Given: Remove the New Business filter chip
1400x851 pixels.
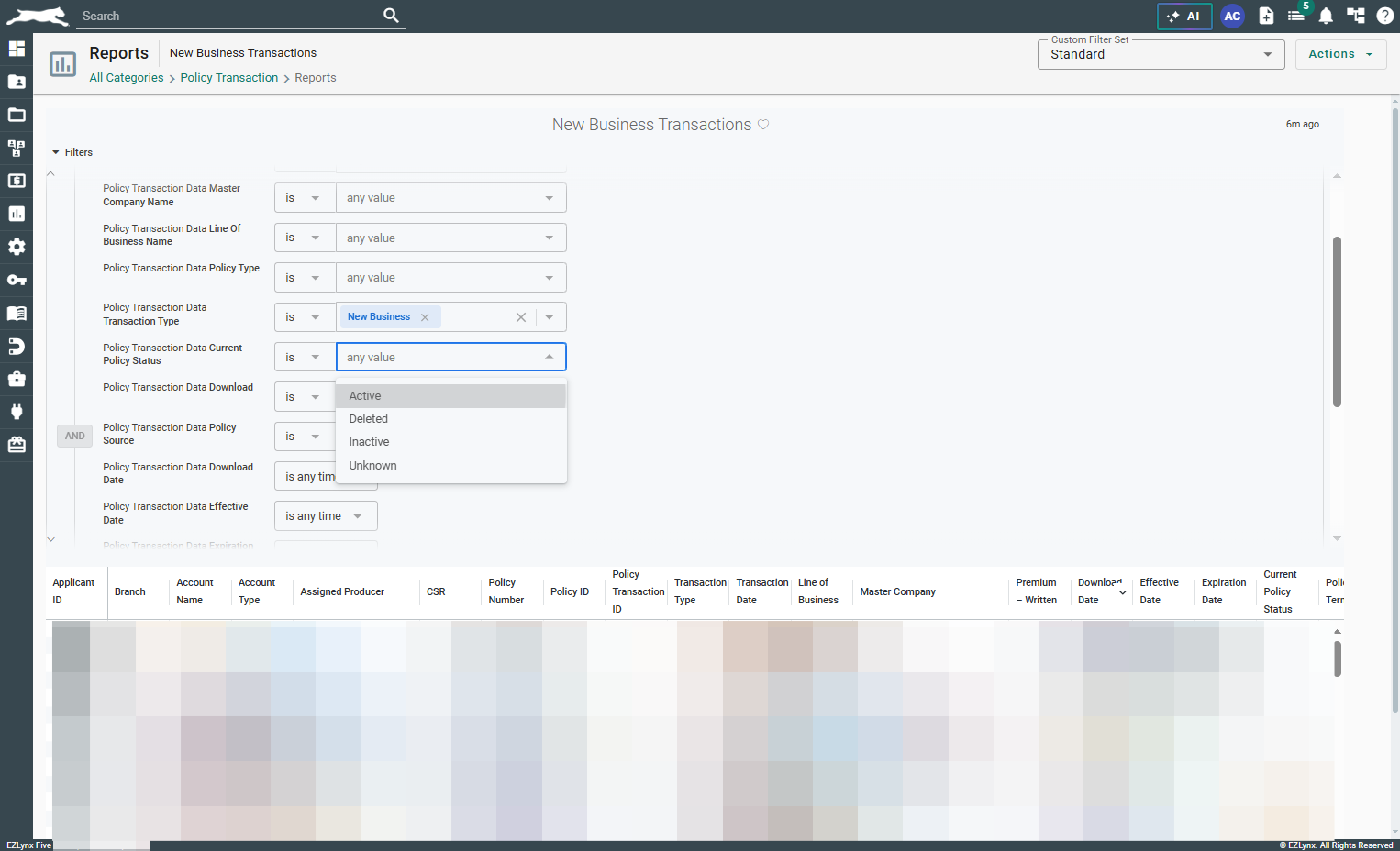Looking at the screenshot, I should click(425, 317).
